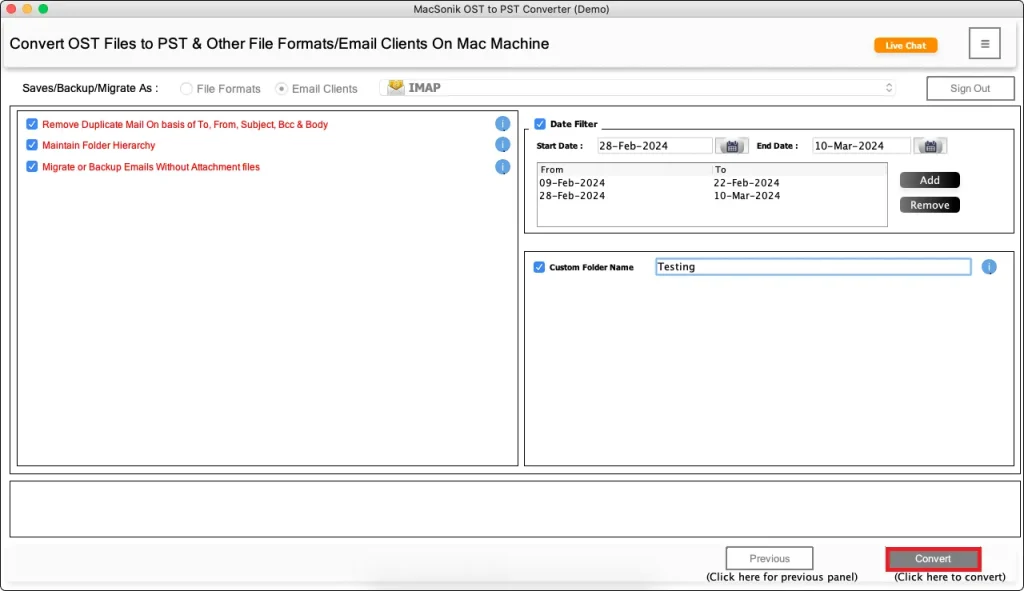Go back with the Previous button

(x=769, y=558)
